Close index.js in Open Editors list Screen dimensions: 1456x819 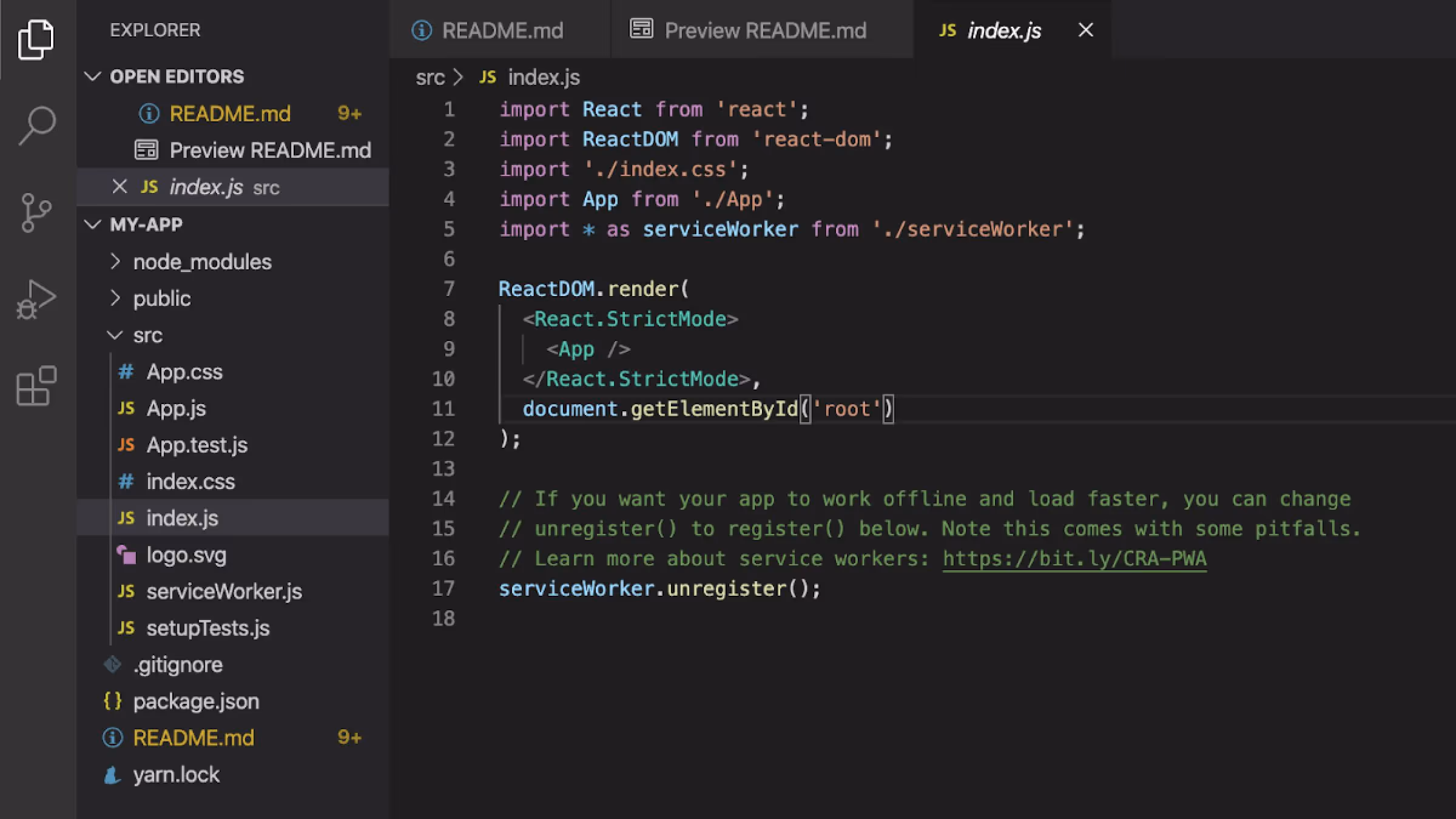[x=120, y=187]
